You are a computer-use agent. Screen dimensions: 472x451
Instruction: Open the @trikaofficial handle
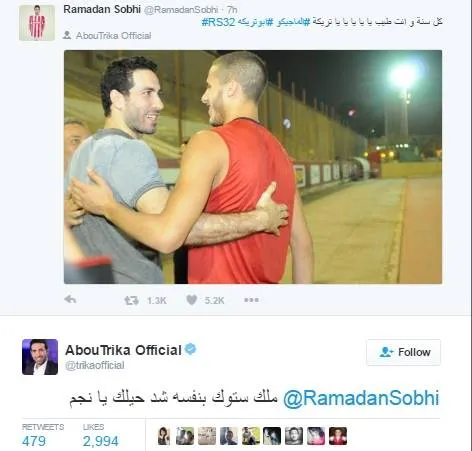95,365
